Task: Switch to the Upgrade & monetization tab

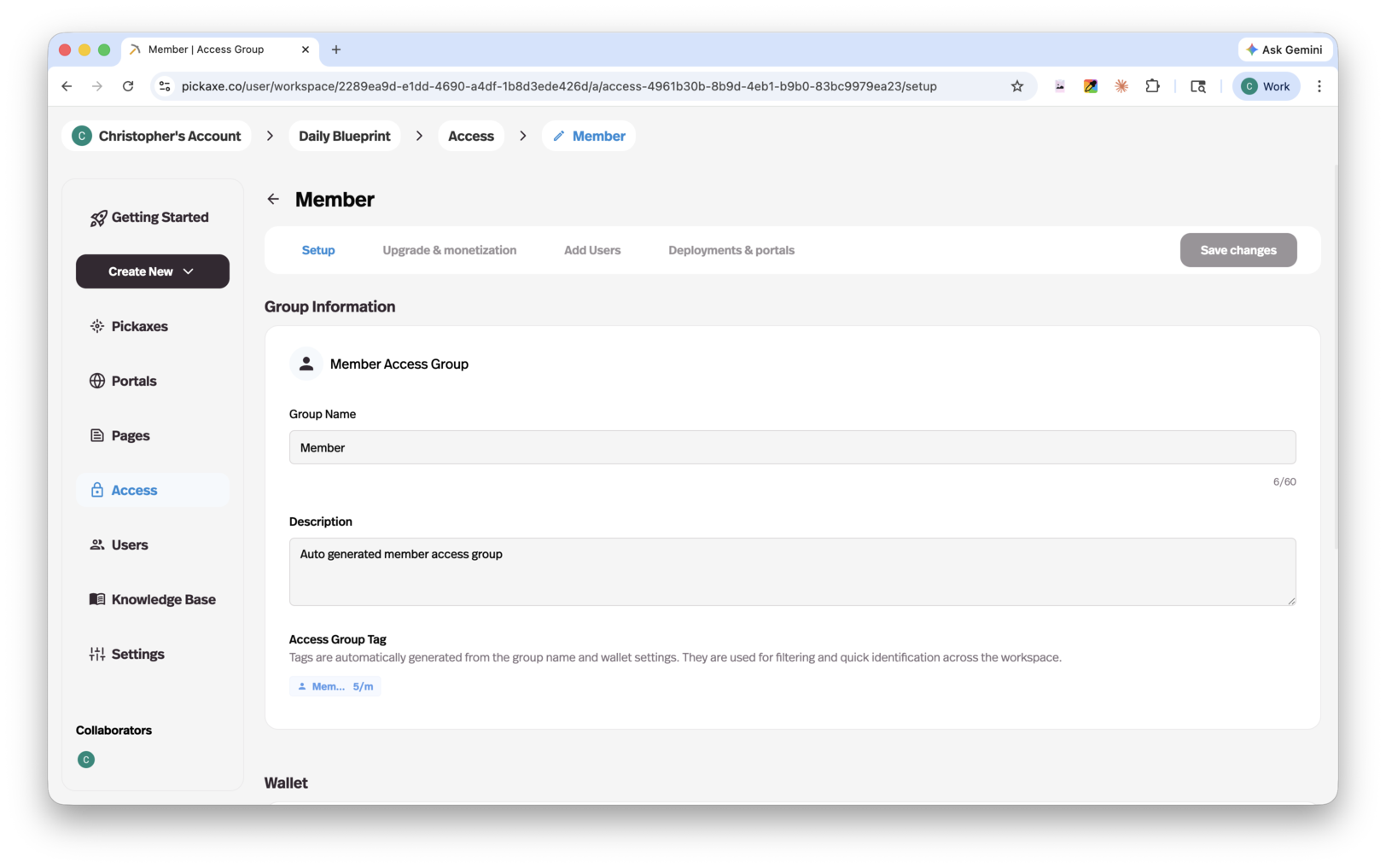Action: [x=450, y=250]
